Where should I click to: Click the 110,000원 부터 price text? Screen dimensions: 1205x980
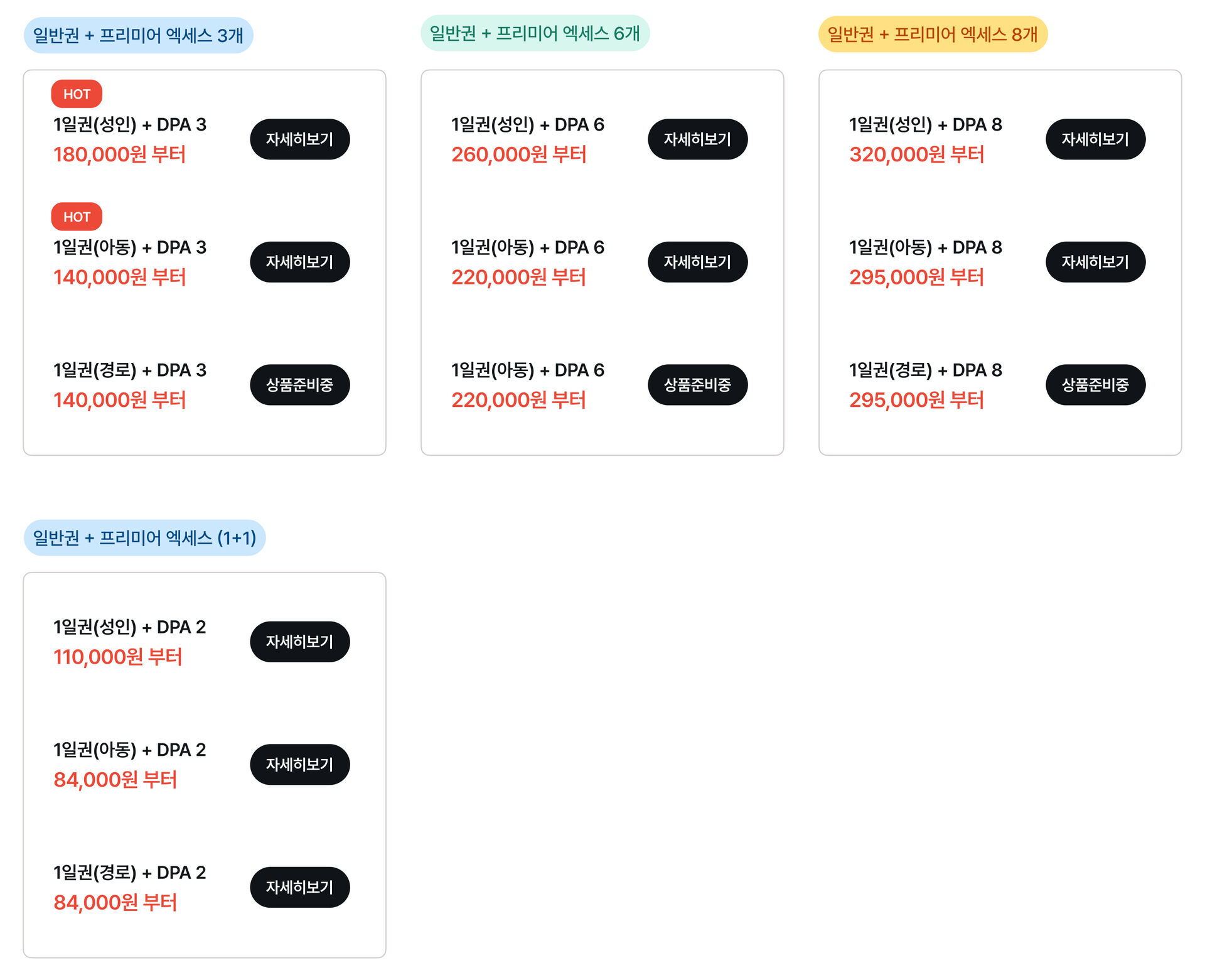118,657
